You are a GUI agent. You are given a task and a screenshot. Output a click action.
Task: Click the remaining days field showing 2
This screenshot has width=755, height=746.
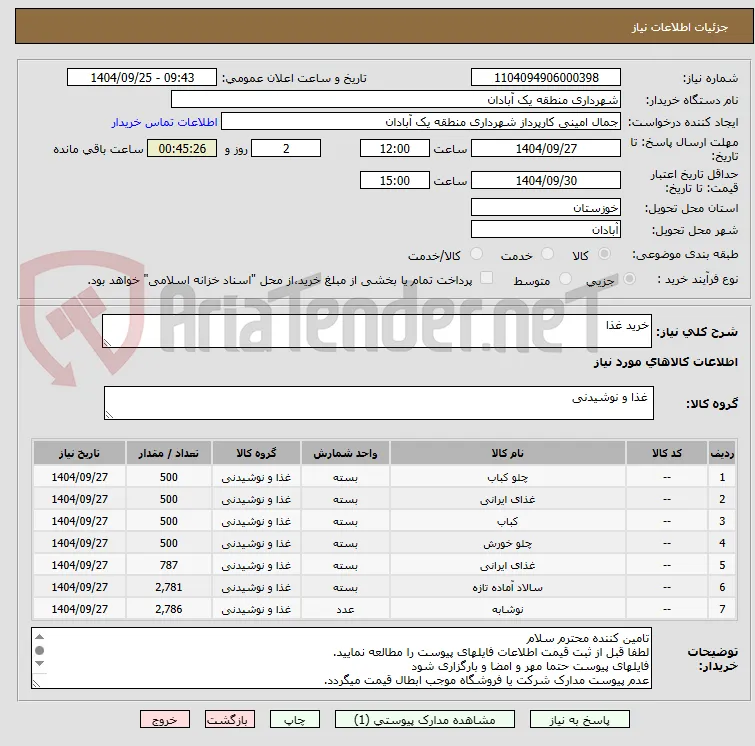286,148
